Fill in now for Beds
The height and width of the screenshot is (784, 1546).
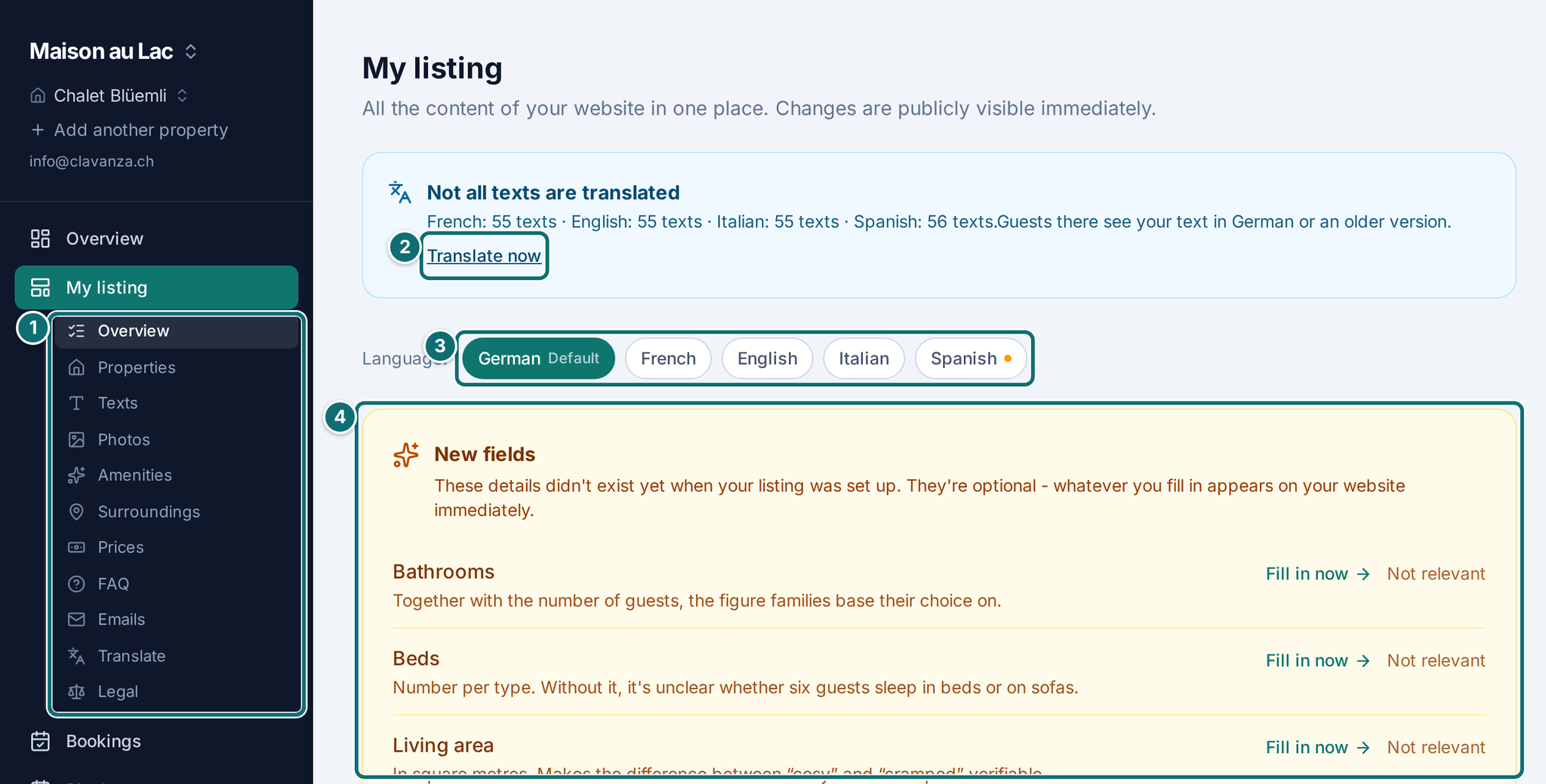[x=1317, y=660]
